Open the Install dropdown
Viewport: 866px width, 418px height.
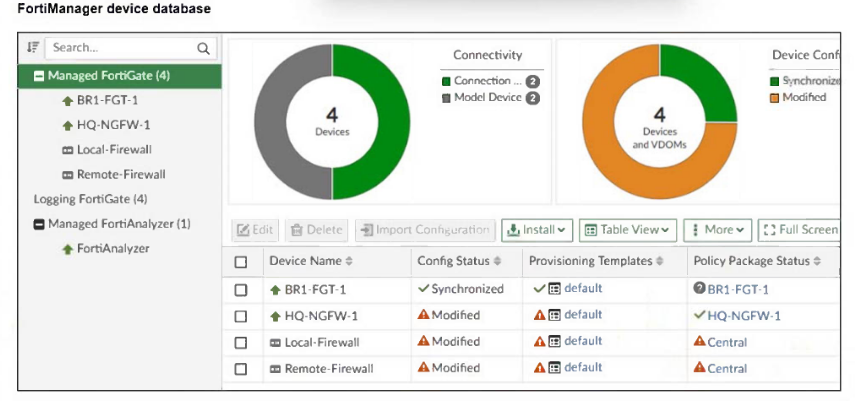pos(537,230)
